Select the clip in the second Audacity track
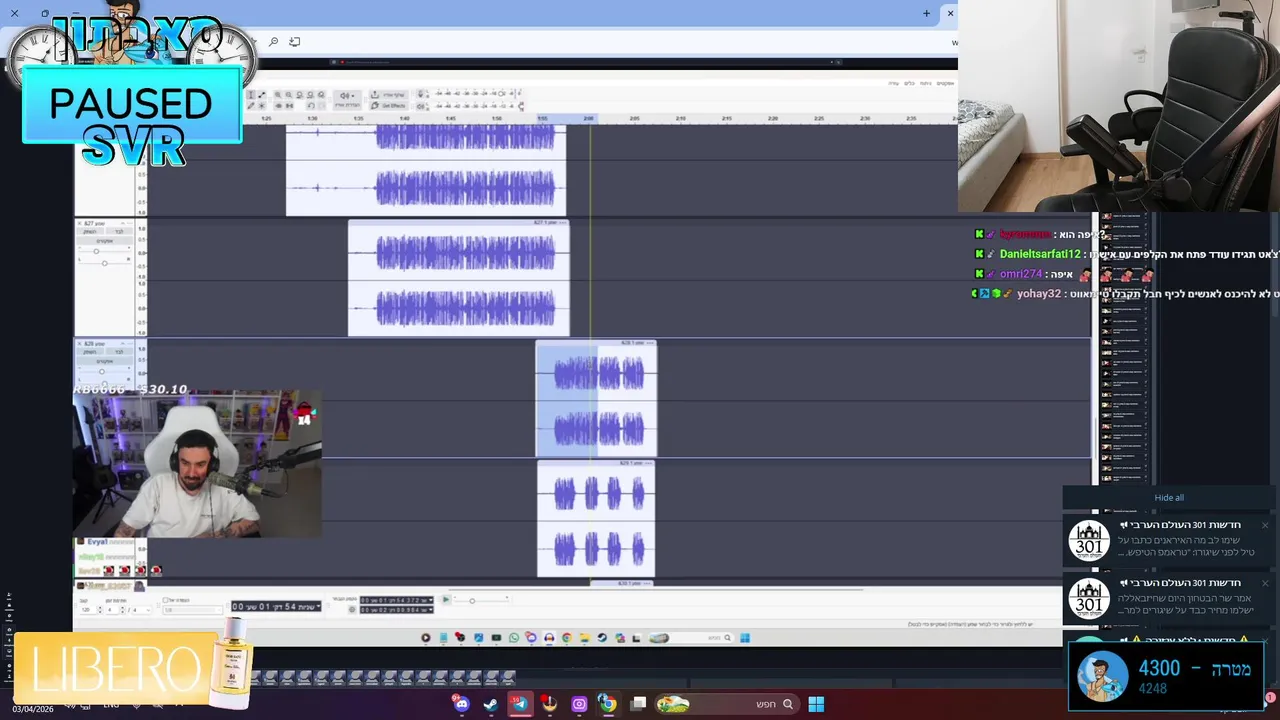1280x720 pixels. click(458, 278)
